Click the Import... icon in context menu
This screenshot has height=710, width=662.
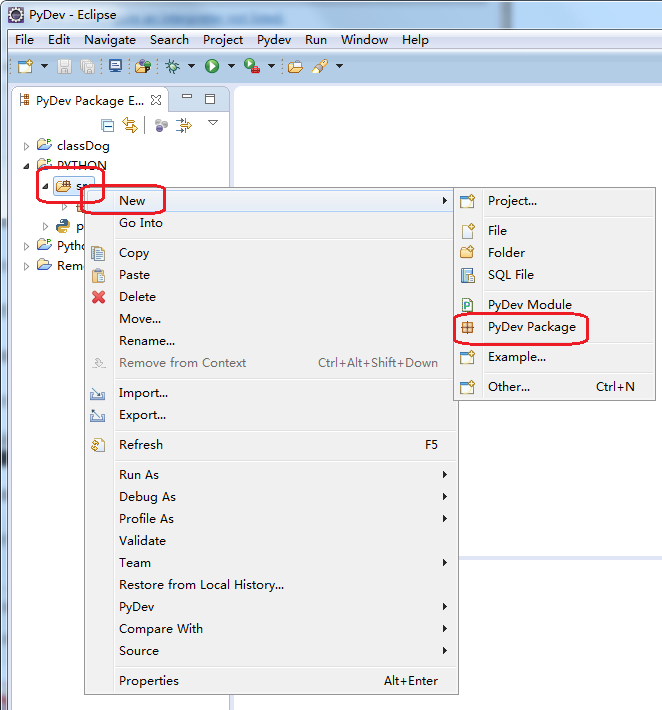pyautogui.click(x=98, y=393)
